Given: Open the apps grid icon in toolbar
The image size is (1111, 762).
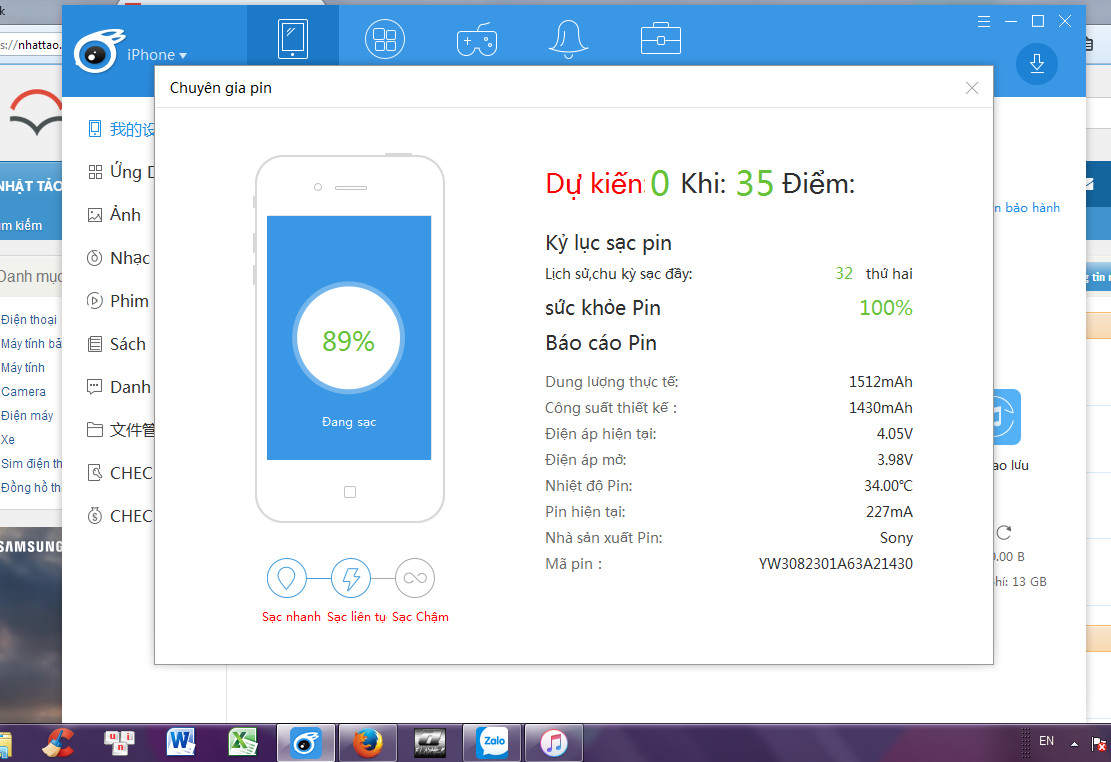Looking at the screenshot, I should 384,40.
